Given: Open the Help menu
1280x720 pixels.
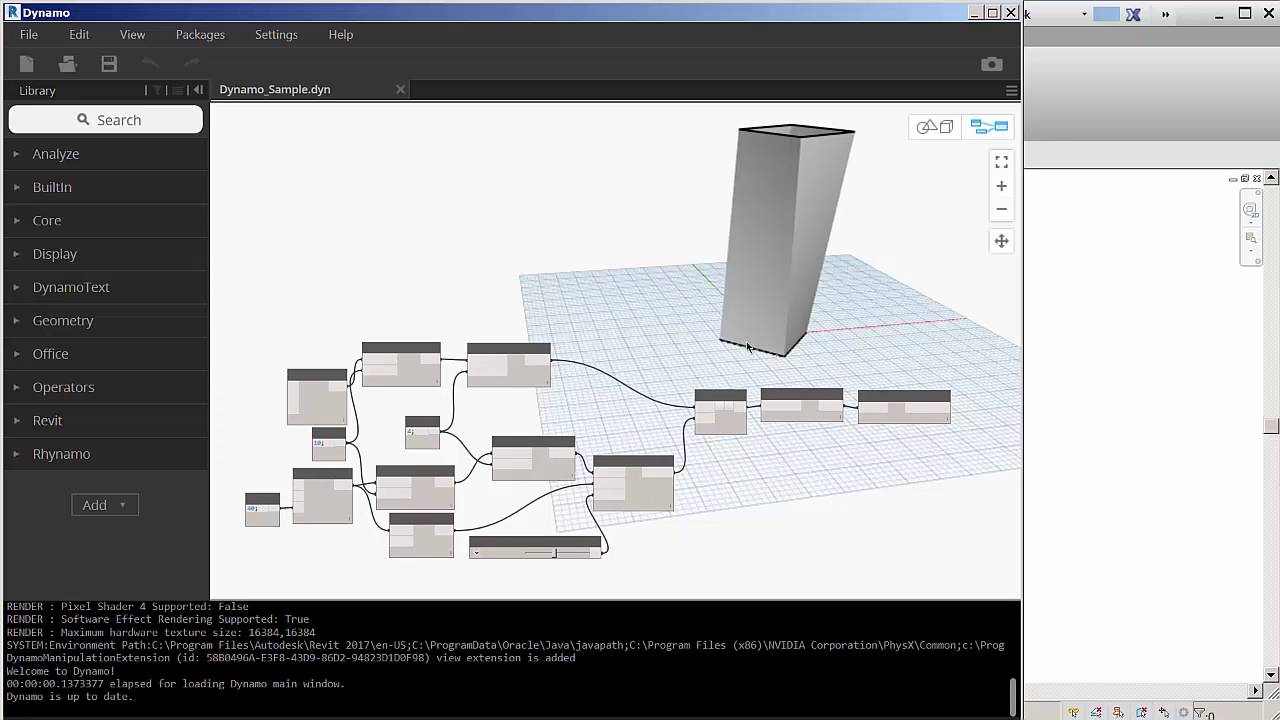Looking at the screenshot, I should (340, 34).
